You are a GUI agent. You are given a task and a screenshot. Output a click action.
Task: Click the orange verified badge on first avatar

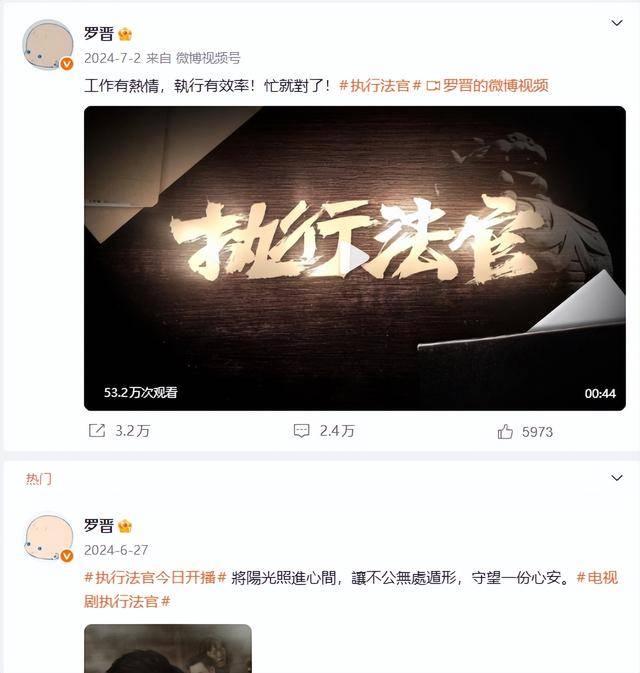tap(67, 64)
